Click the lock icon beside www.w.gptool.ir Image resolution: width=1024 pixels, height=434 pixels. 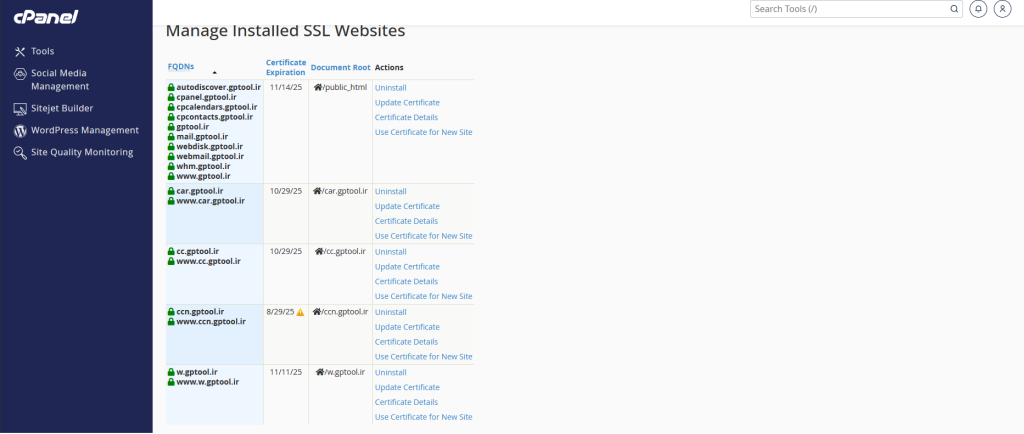point(171,382)
